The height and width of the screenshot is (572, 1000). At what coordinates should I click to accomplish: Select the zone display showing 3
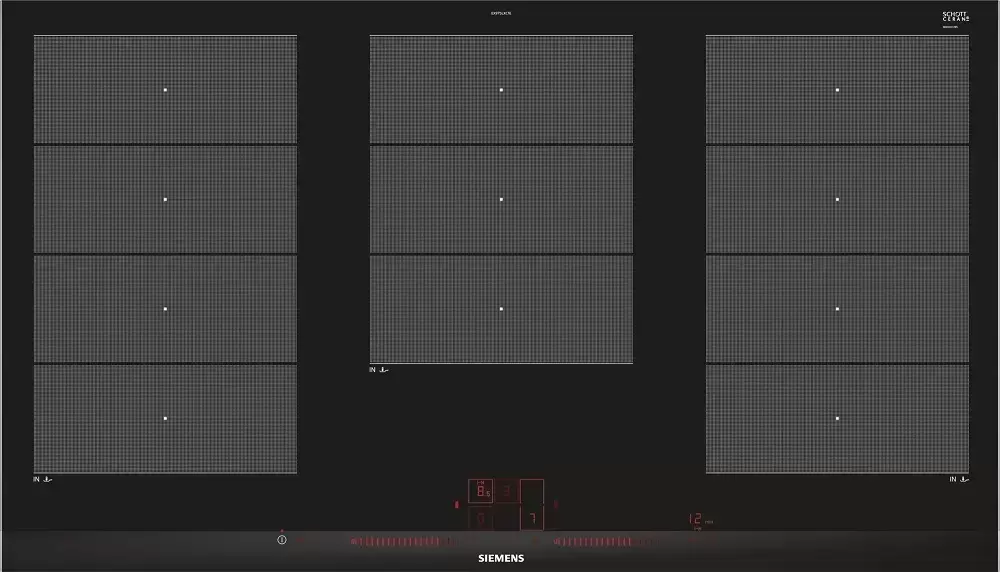(507, 491)
